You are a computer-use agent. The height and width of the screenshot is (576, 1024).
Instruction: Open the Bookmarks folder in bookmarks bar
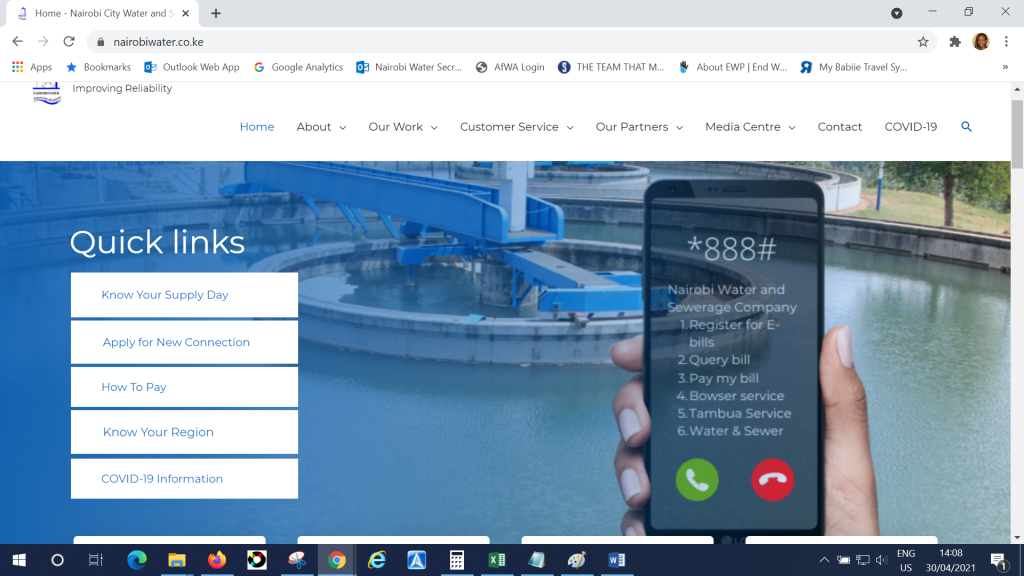[x=99, y=67]
